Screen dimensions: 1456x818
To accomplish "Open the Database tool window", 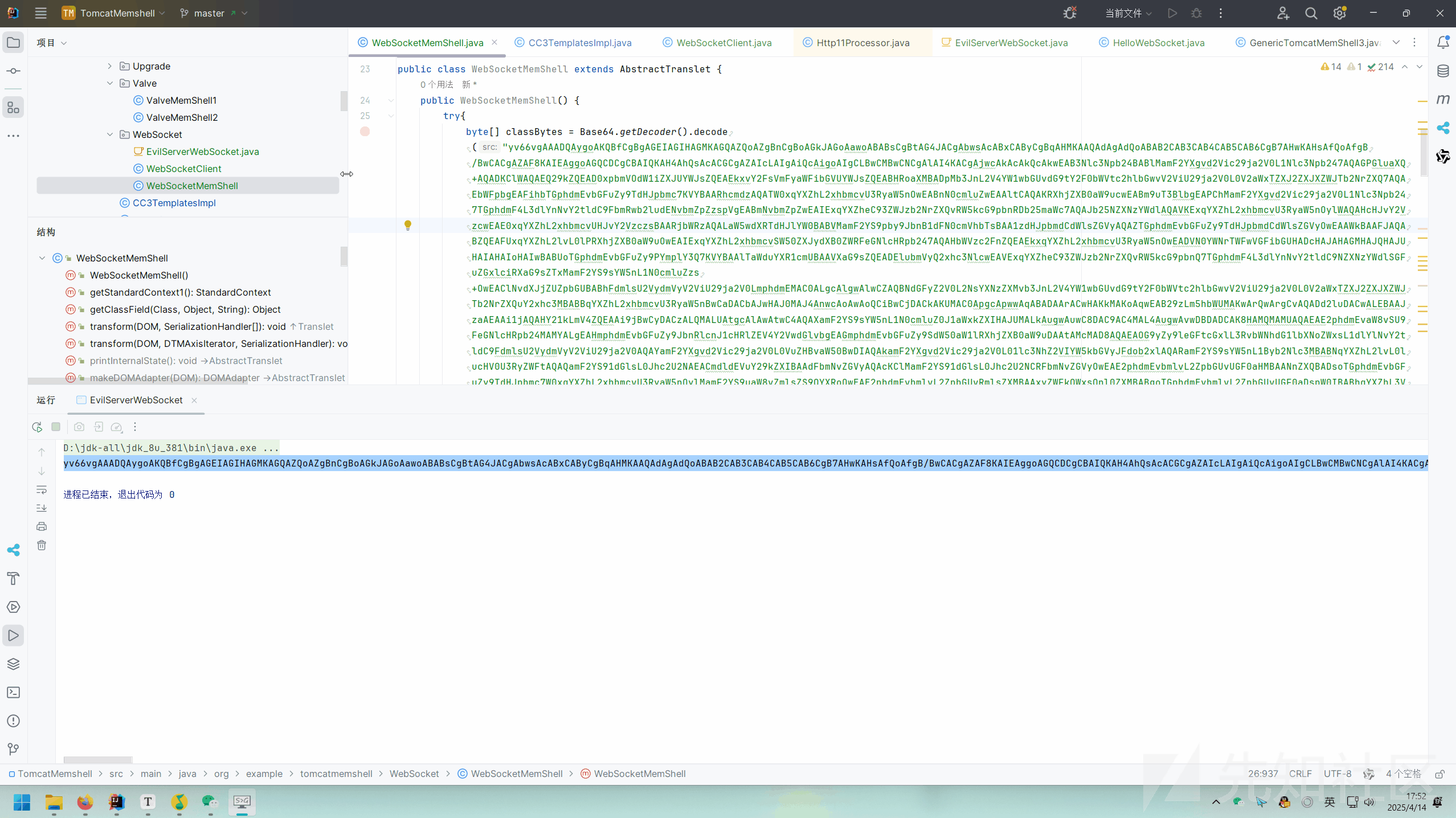I will pyautogui.click(x=1443, y=71).
